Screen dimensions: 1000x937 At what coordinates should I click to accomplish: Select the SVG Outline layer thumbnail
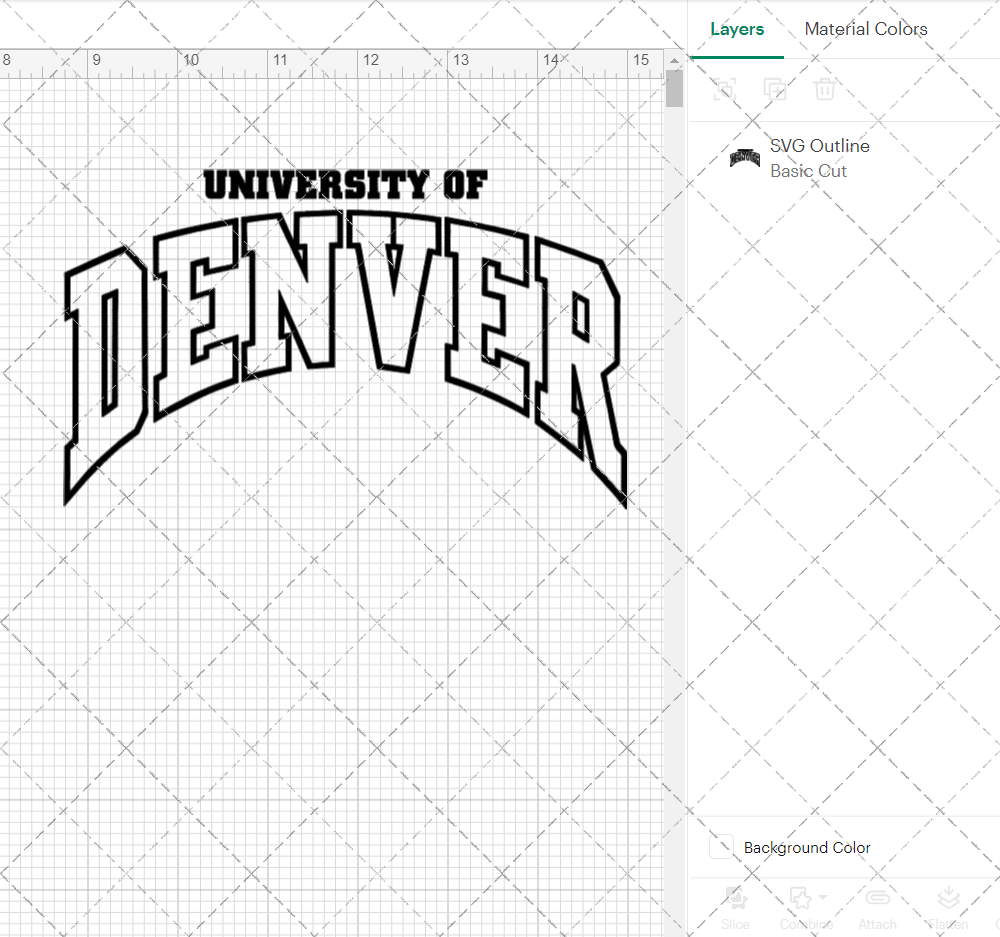point(744,157)
